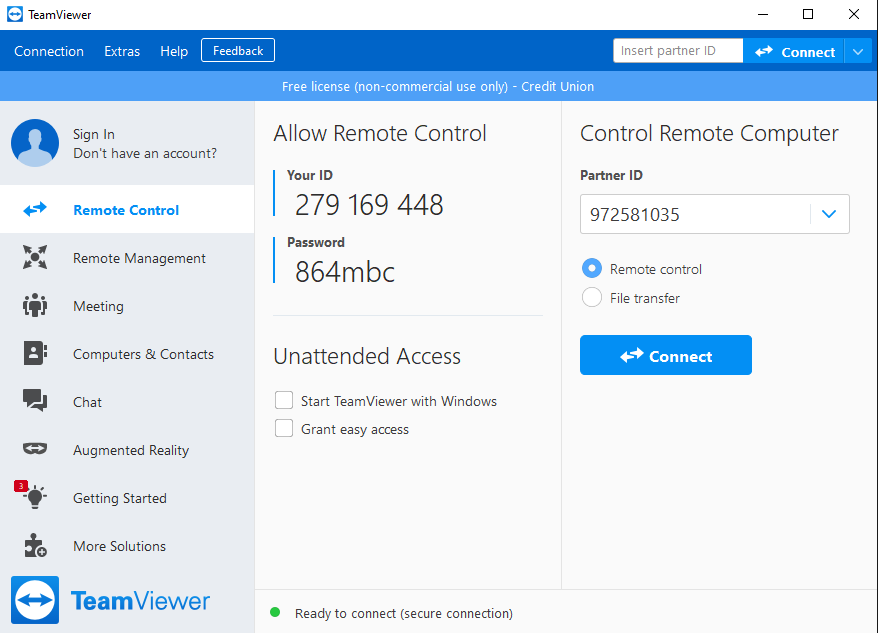Expand the Partner ID history dropdown

829,214
